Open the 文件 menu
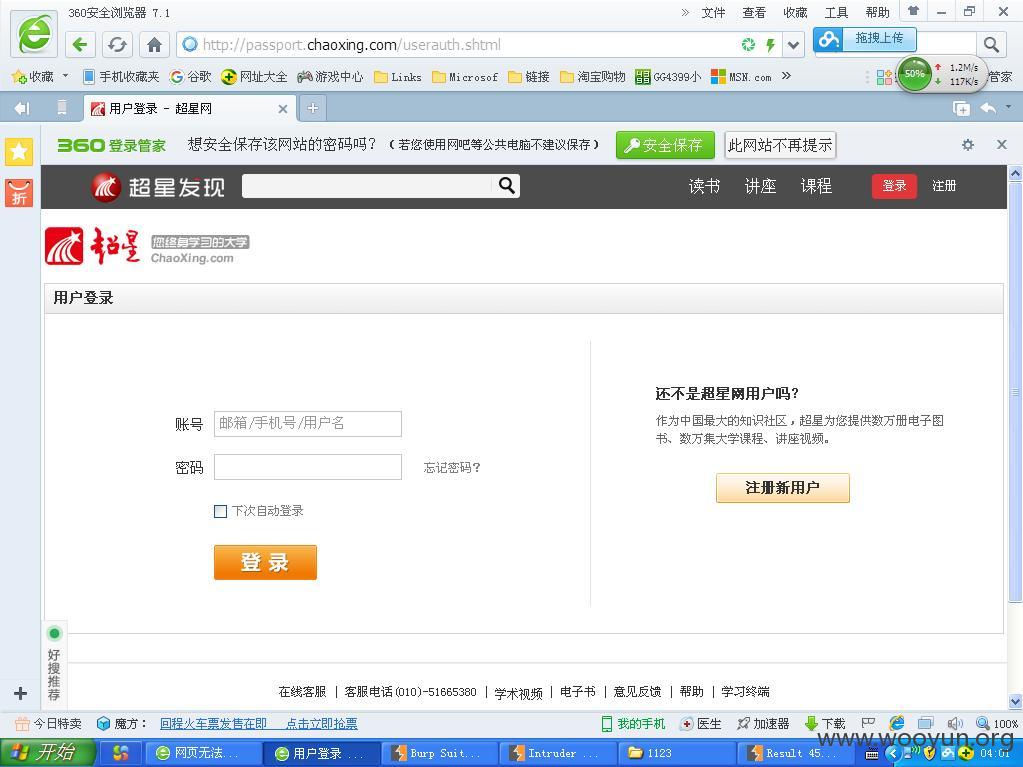 point(713,12)
